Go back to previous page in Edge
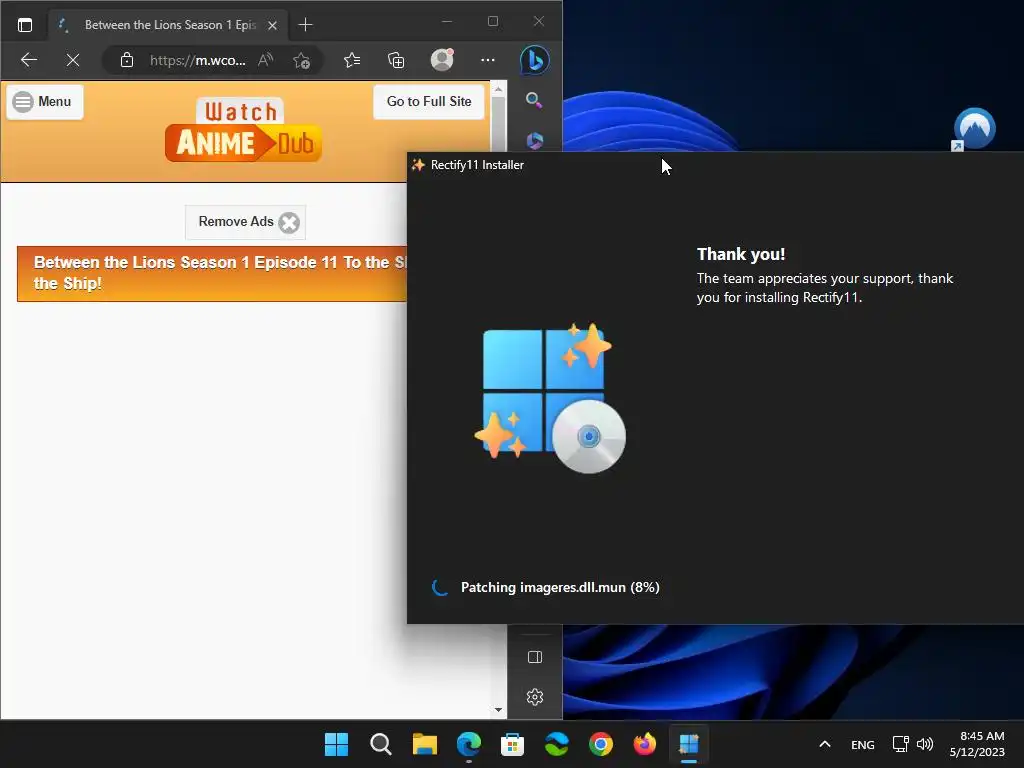 [x=29, y=60]
